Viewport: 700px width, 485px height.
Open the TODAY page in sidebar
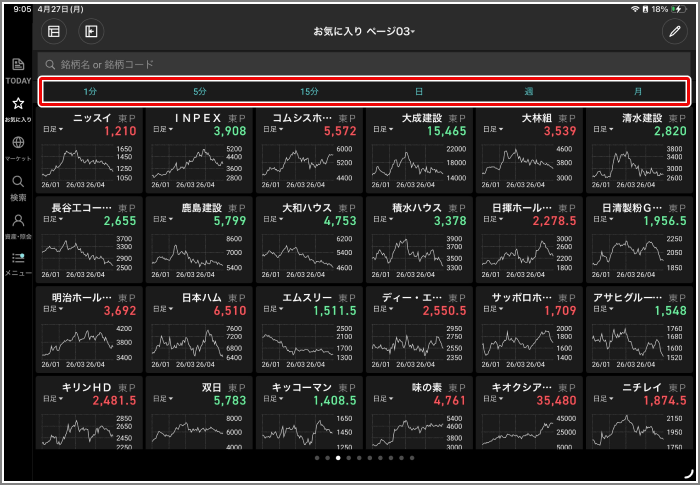[x=18, y=69]
